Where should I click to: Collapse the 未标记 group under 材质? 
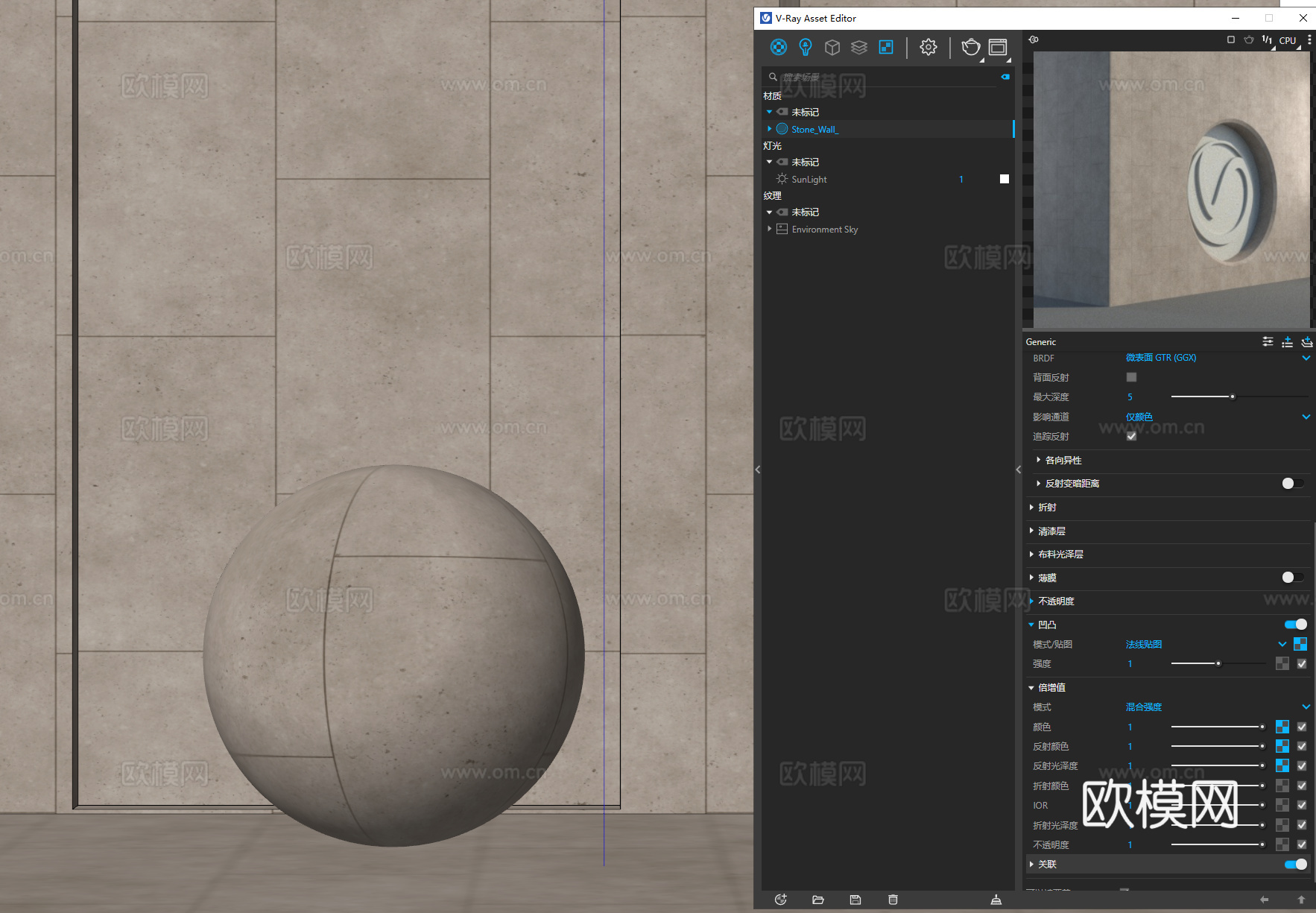click(769, 112)
